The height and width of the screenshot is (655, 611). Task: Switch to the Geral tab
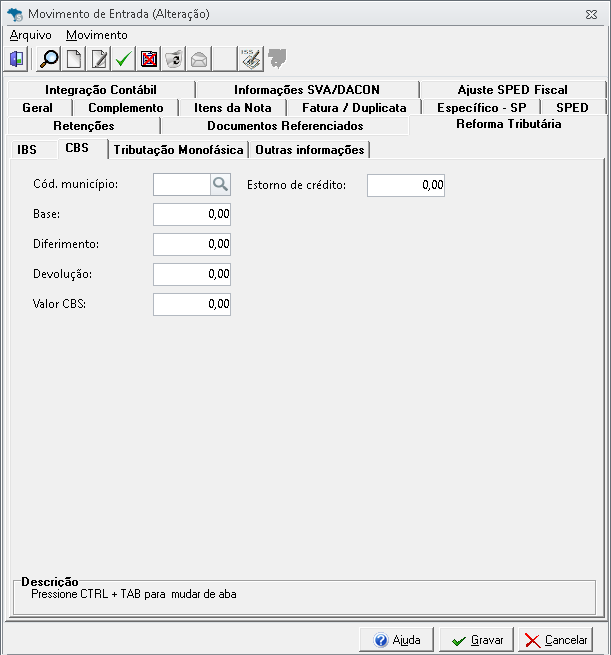(x=38, y=108)
